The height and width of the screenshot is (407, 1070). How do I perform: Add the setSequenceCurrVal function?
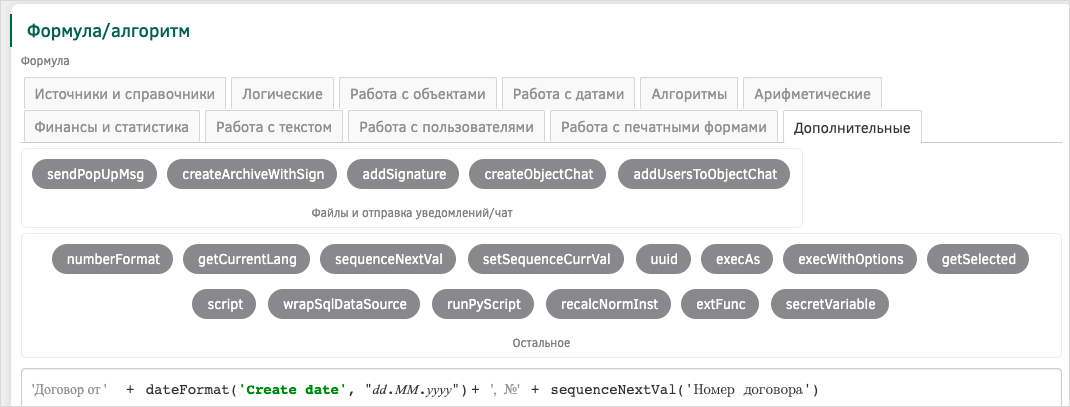click(546, 259)
